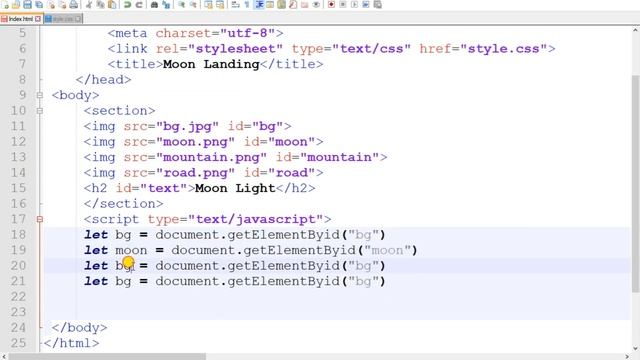The height and width of the screenshot is (360, 640).
Task: Toggle word wrap
Action: point(235,5)
